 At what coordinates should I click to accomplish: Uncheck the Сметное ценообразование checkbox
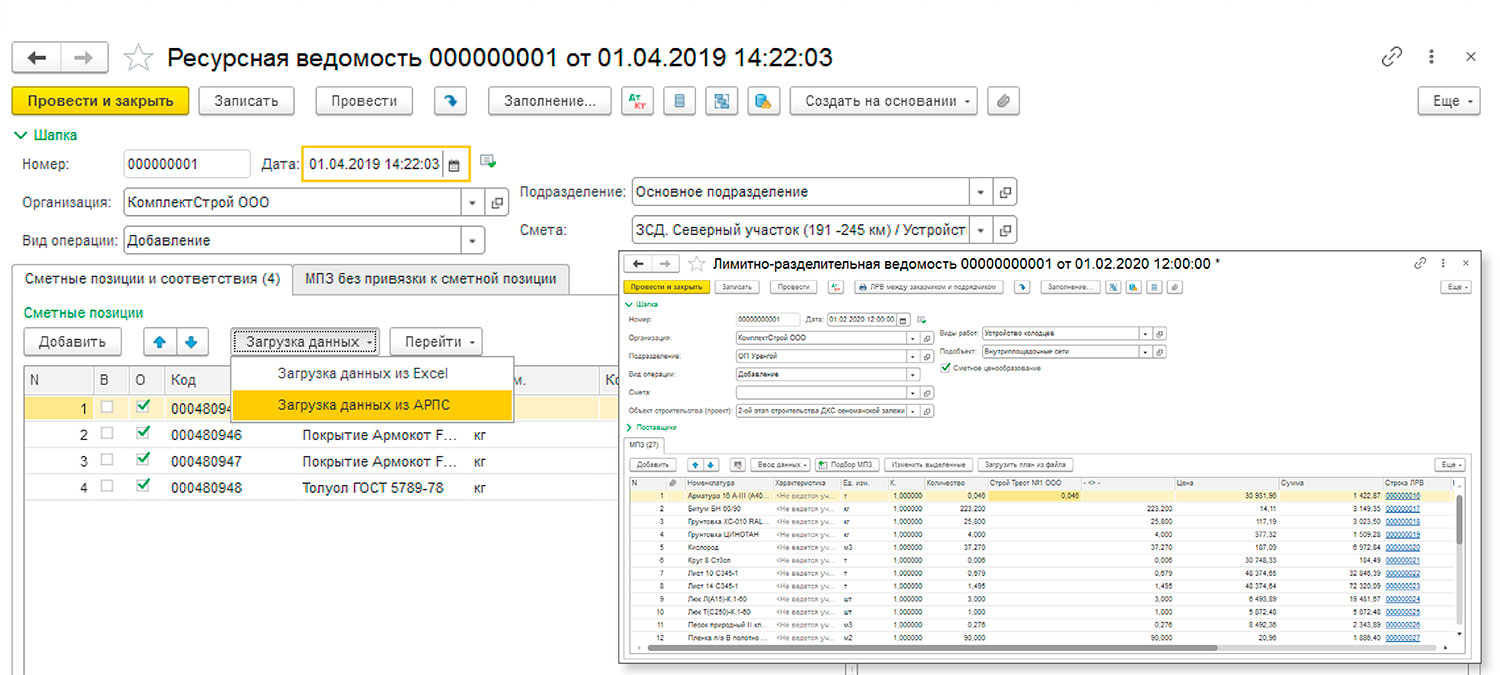pyautogui.click(x=946, y=368)
